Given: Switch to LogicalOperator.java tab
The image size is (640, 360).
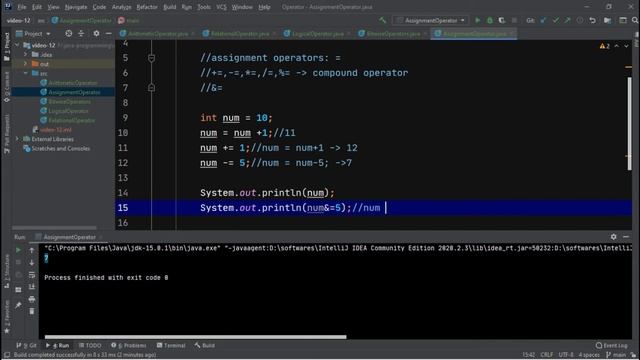Looking at the screenshot, I should pos(317,33).
